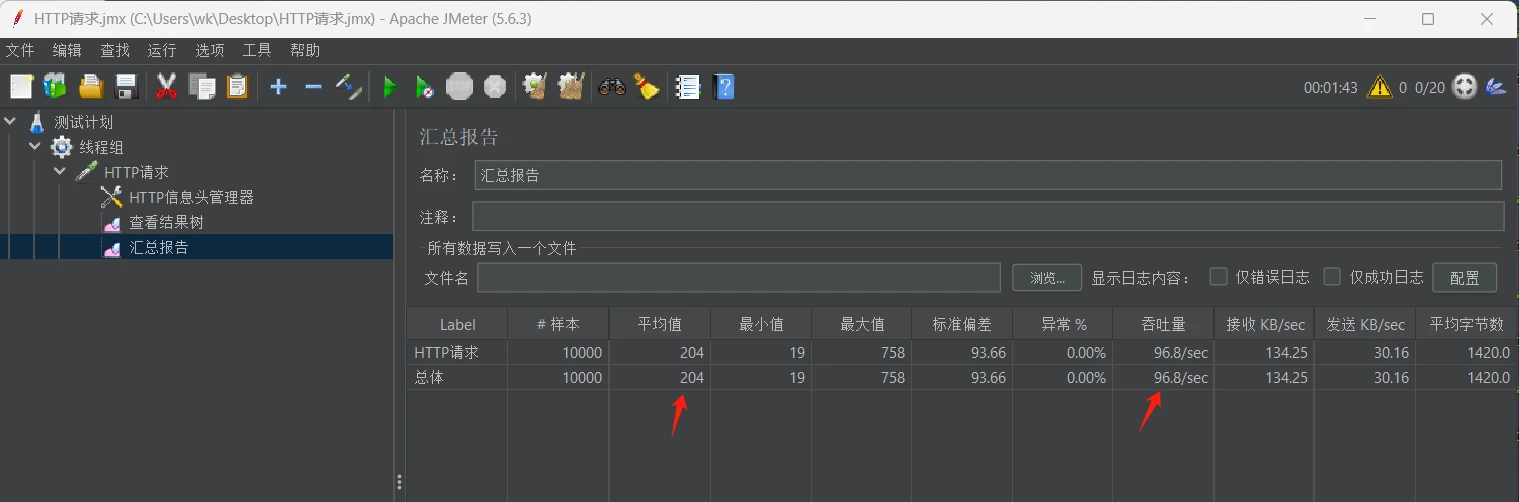1519x502 pixels.
Task: Click the 浏览... button
Action: click(x=1047, y=278)
